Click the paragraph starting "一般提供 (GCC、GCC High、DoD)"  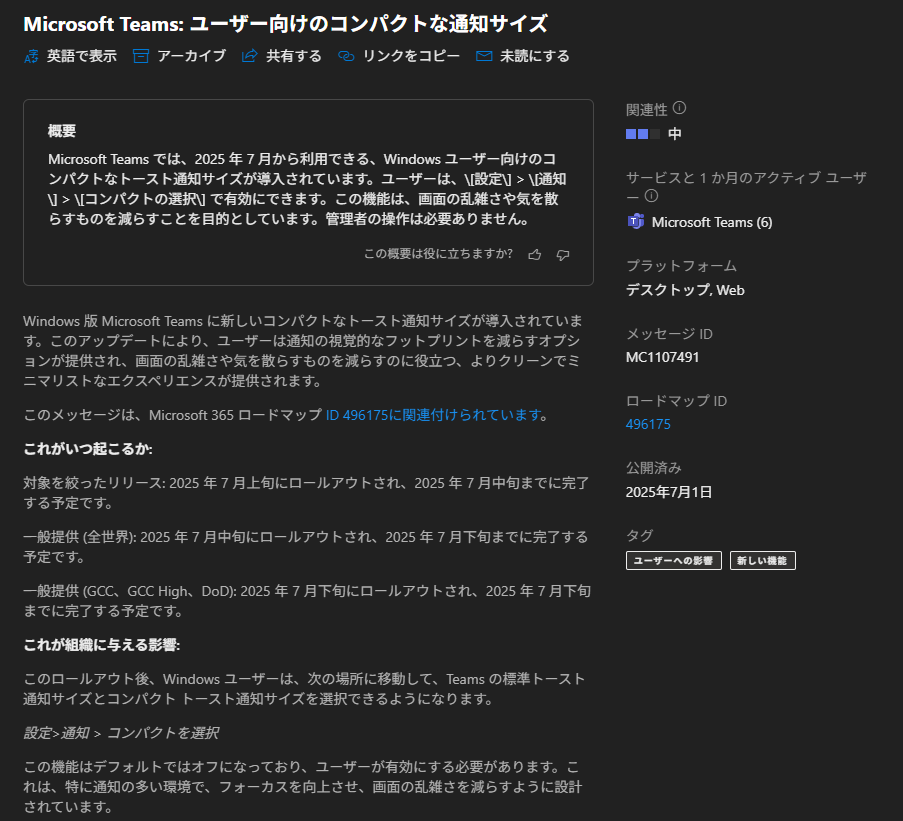tap(307, 601)
